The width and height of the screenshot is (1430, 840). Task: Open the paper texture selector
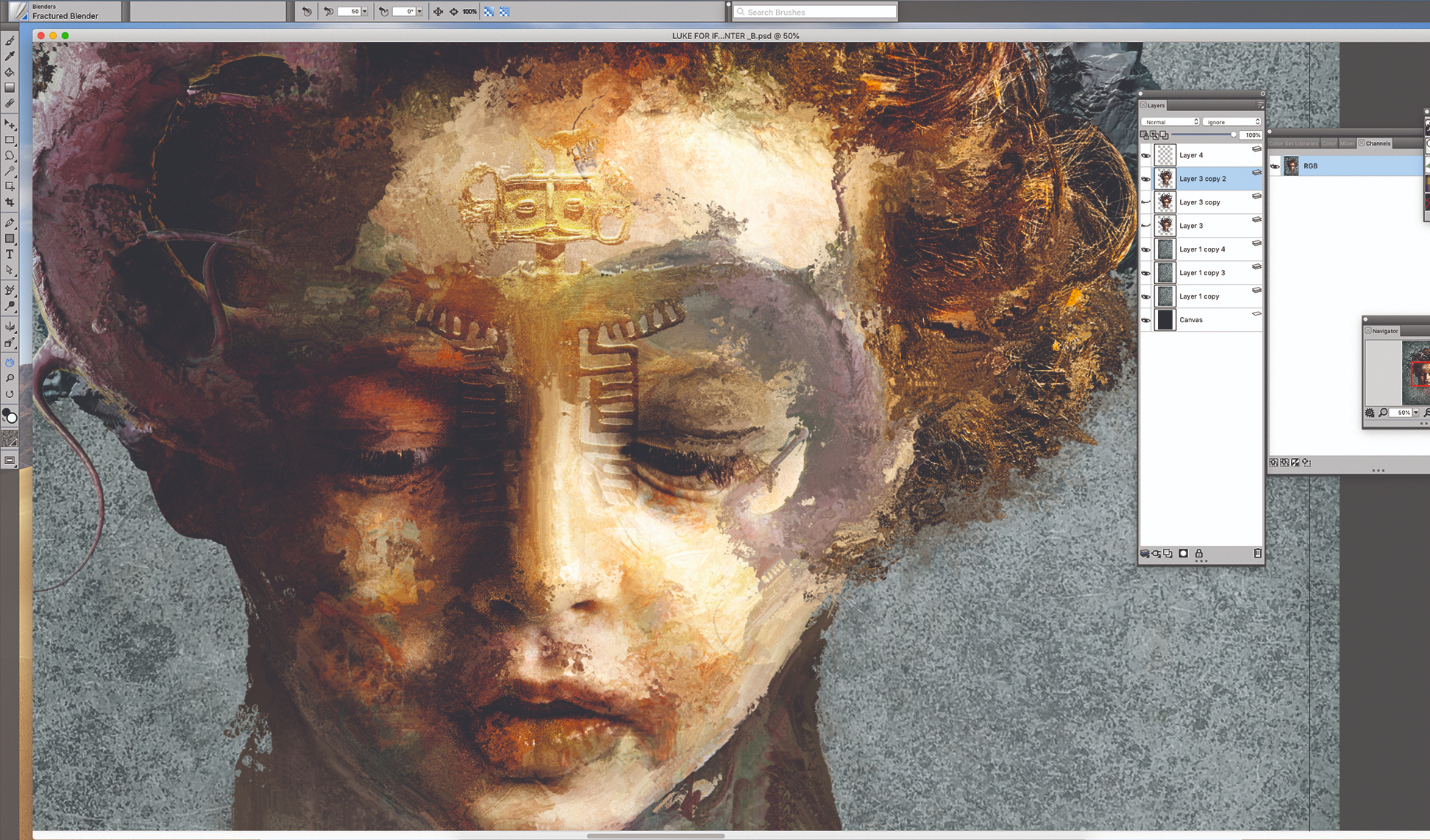click(x=10, y=439)
